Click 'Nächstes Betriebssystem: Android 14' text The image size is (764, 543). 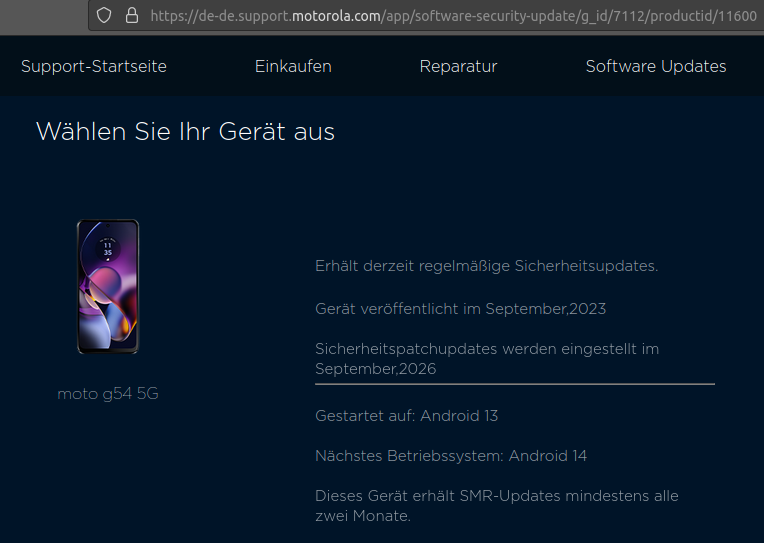[x=451, y=456]
